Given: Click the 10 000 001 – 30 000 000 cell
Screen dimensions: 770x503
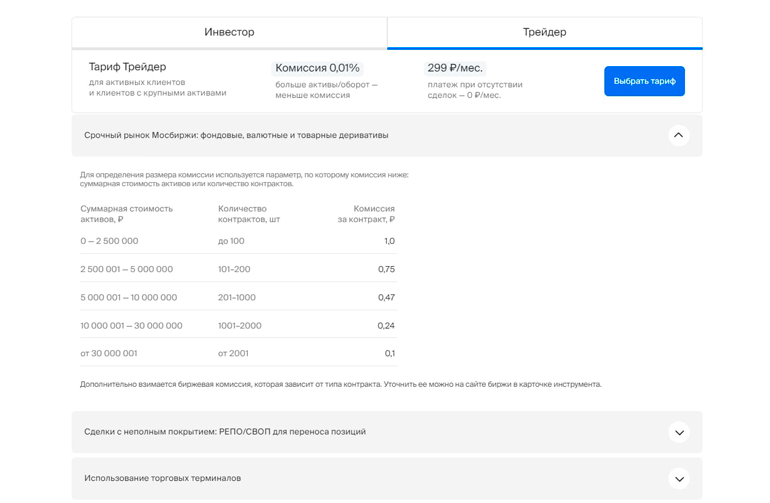Looking at the screenshot, I should [x=131, y=326].
